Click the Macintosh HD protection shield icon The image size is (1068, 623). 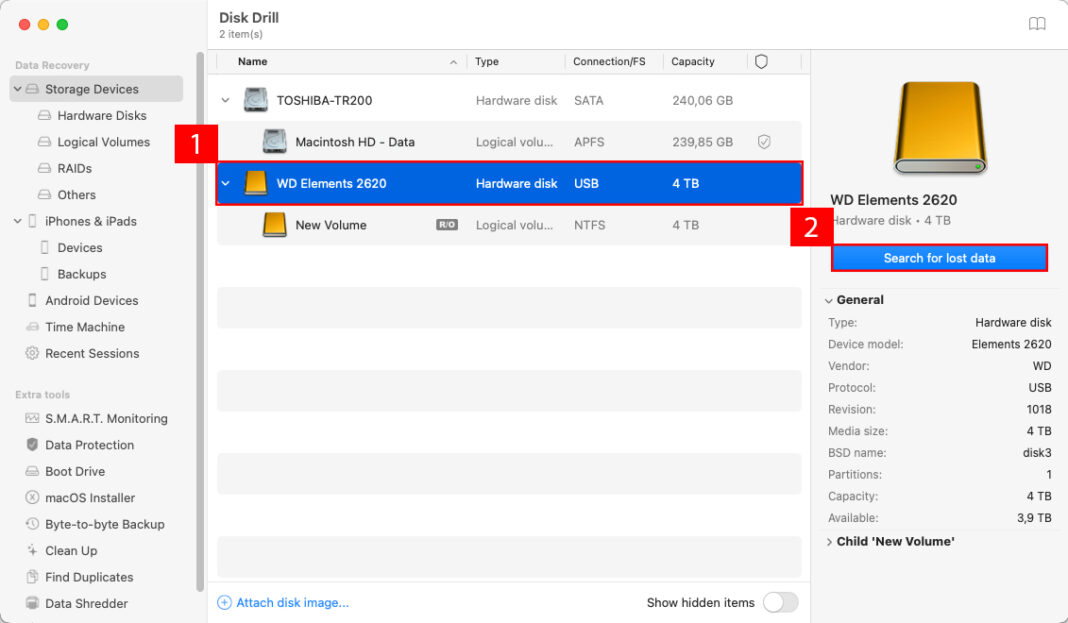click(x=764, y=142)
